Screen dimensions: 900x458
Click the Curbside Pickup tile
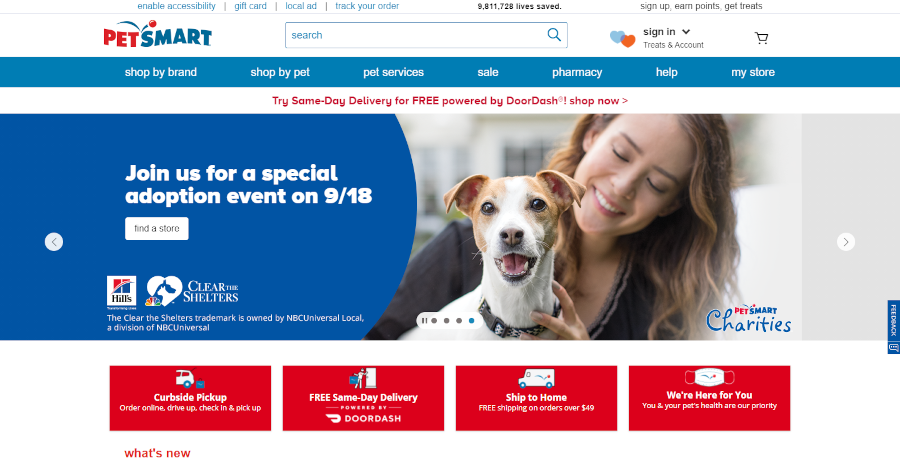pyautogui.click(x=190, y=398)
